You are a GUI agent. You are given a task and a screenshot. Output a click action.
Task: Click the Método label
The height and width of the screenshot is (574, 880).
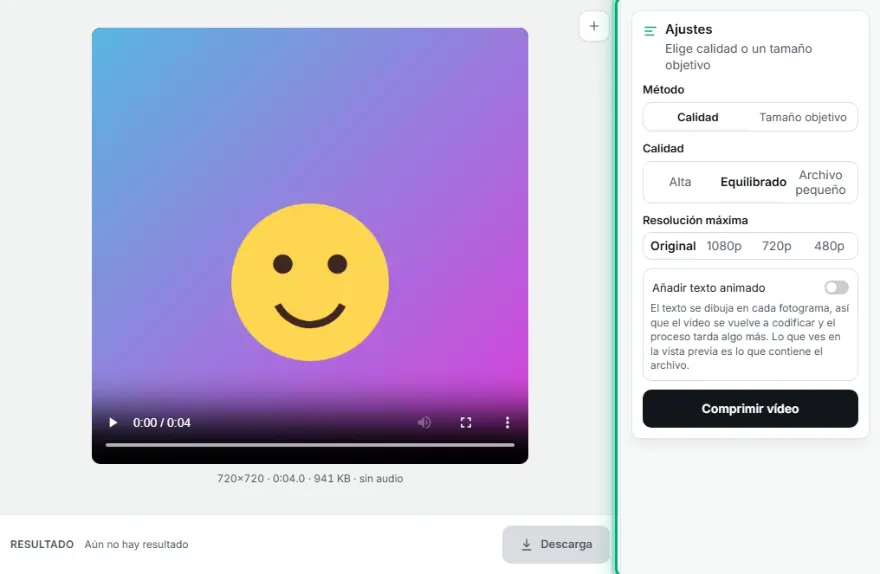[x=663, y=89]
